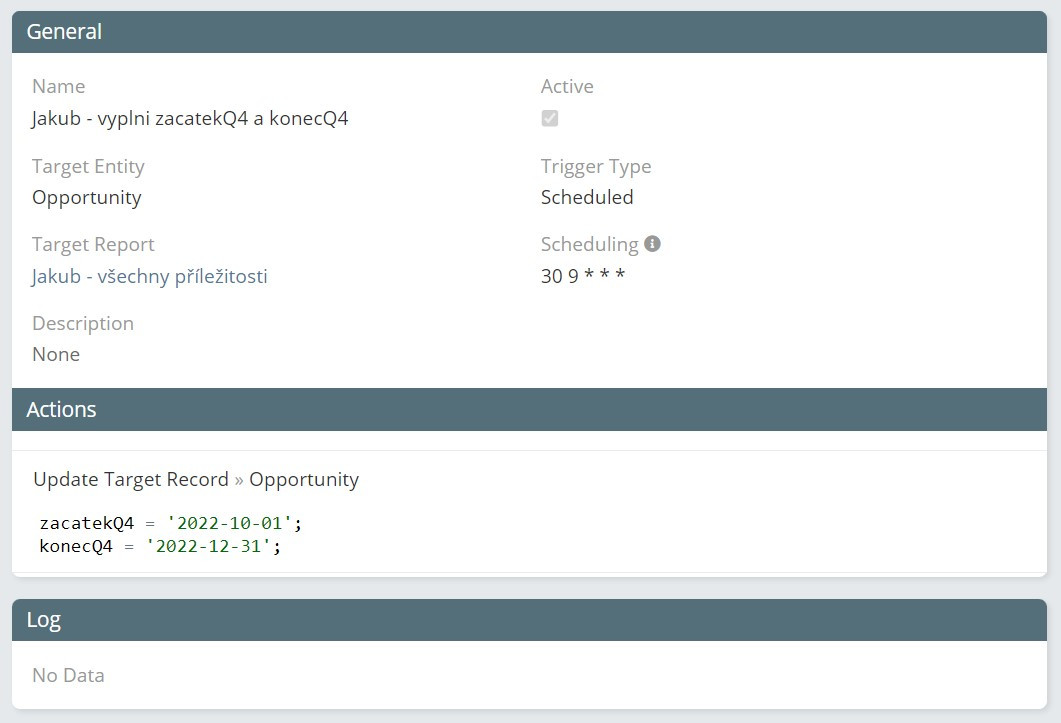Image resolution: width=1061 pixels, height=723 pixels.
Task: Select the workflow name text value
Action: [x=190, y=118]
